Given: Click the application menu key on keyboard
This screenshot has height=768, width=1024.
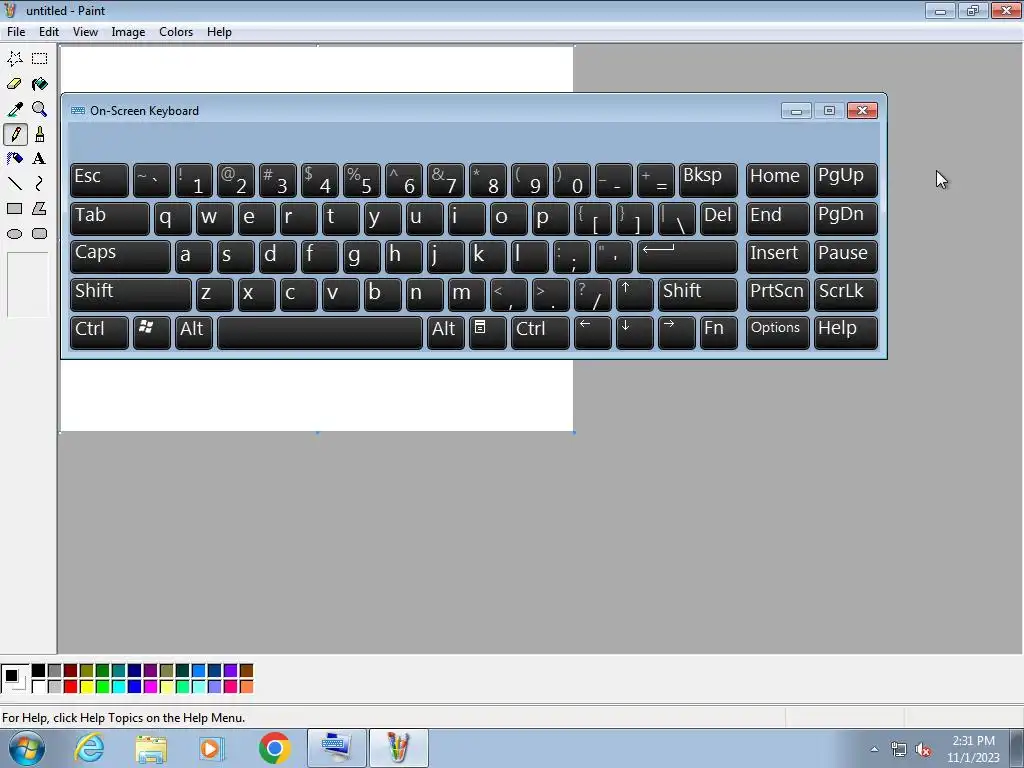Looking at the screenshot, I should click(x=487, y=332).
